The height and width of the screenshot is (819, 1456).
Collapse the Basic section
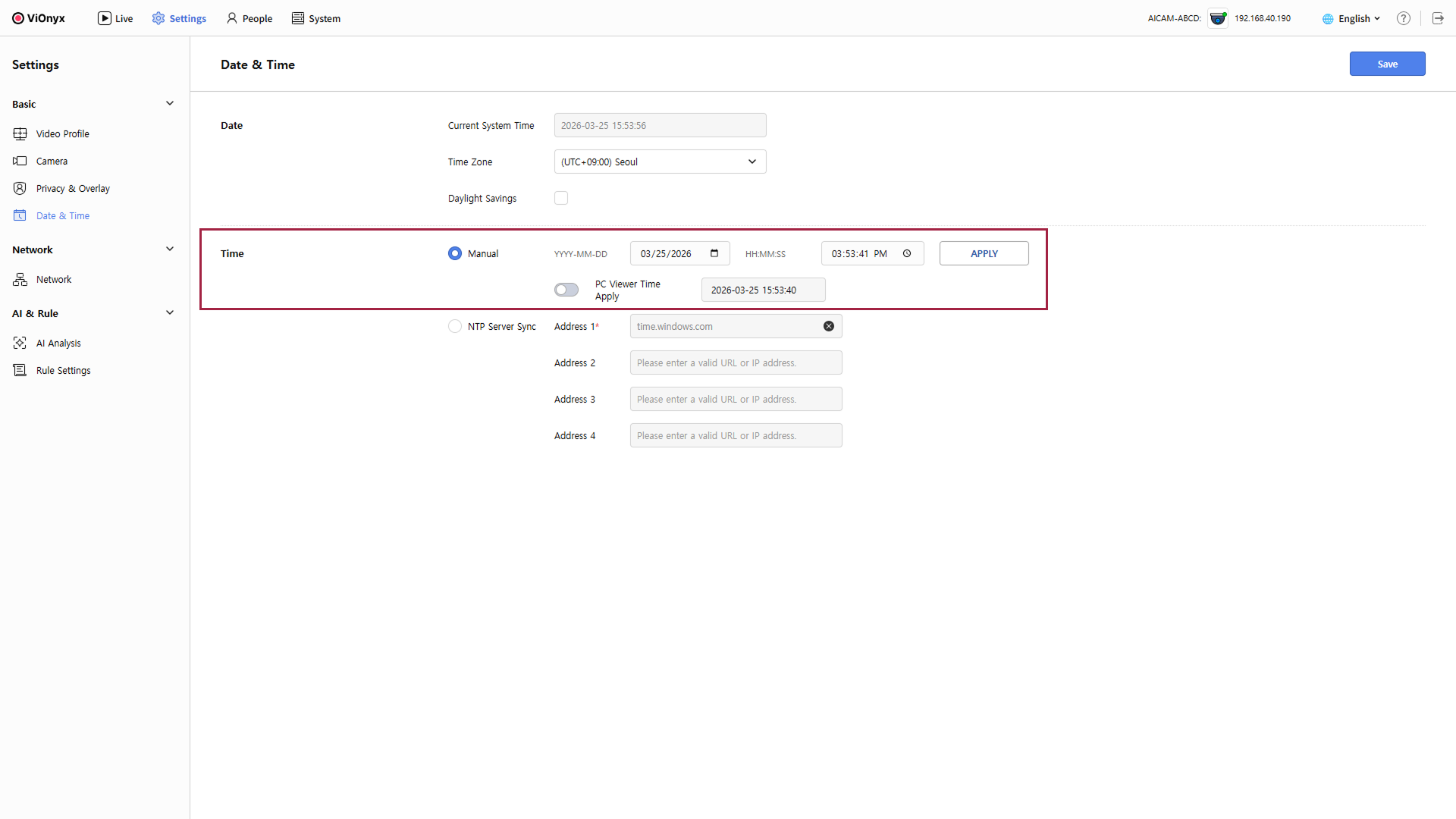pyautogui.click(x=170, y=104)
